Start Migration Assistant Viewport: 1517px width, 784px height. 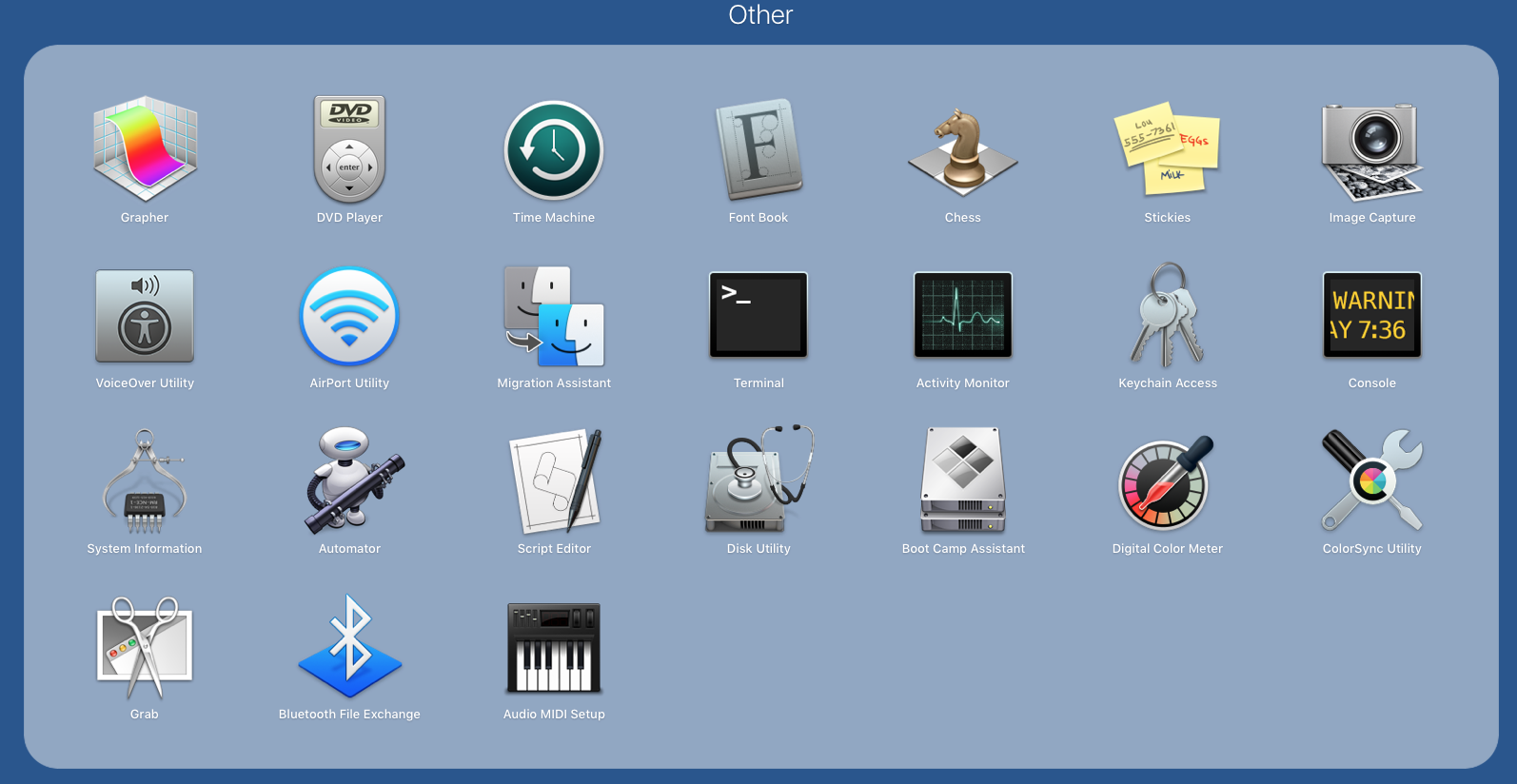(554, 316)
